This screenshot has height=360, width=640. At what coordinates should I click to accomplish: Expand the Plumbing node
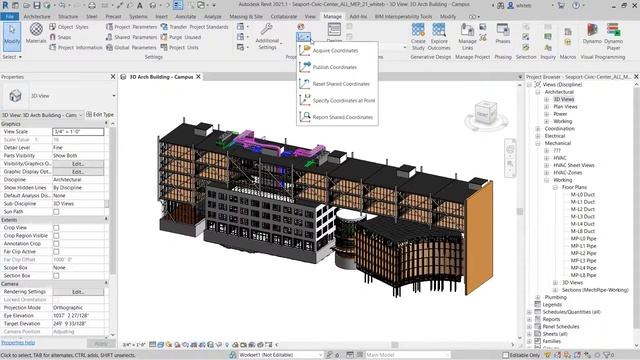pyautogui.click(x=538, y=298)
